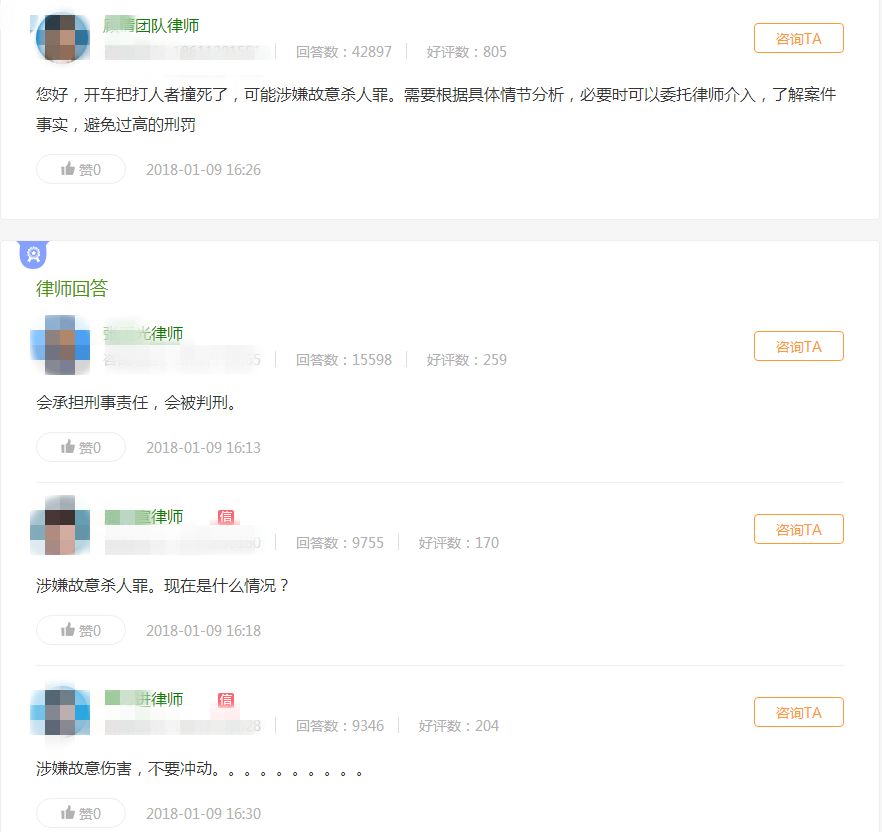The width and height of the screenshot is (882, 832).
Task: Open avatar of lawyer with 259 good reviews
Action: pyautogui.click(x=61, y=345)
